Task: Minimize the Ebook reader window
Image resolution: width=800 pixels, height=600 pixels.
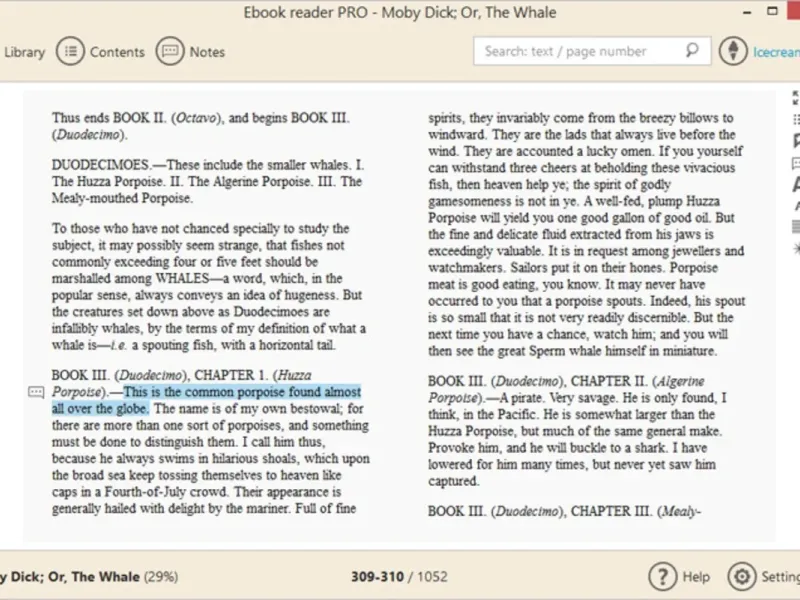Action: tap(747, 12)
